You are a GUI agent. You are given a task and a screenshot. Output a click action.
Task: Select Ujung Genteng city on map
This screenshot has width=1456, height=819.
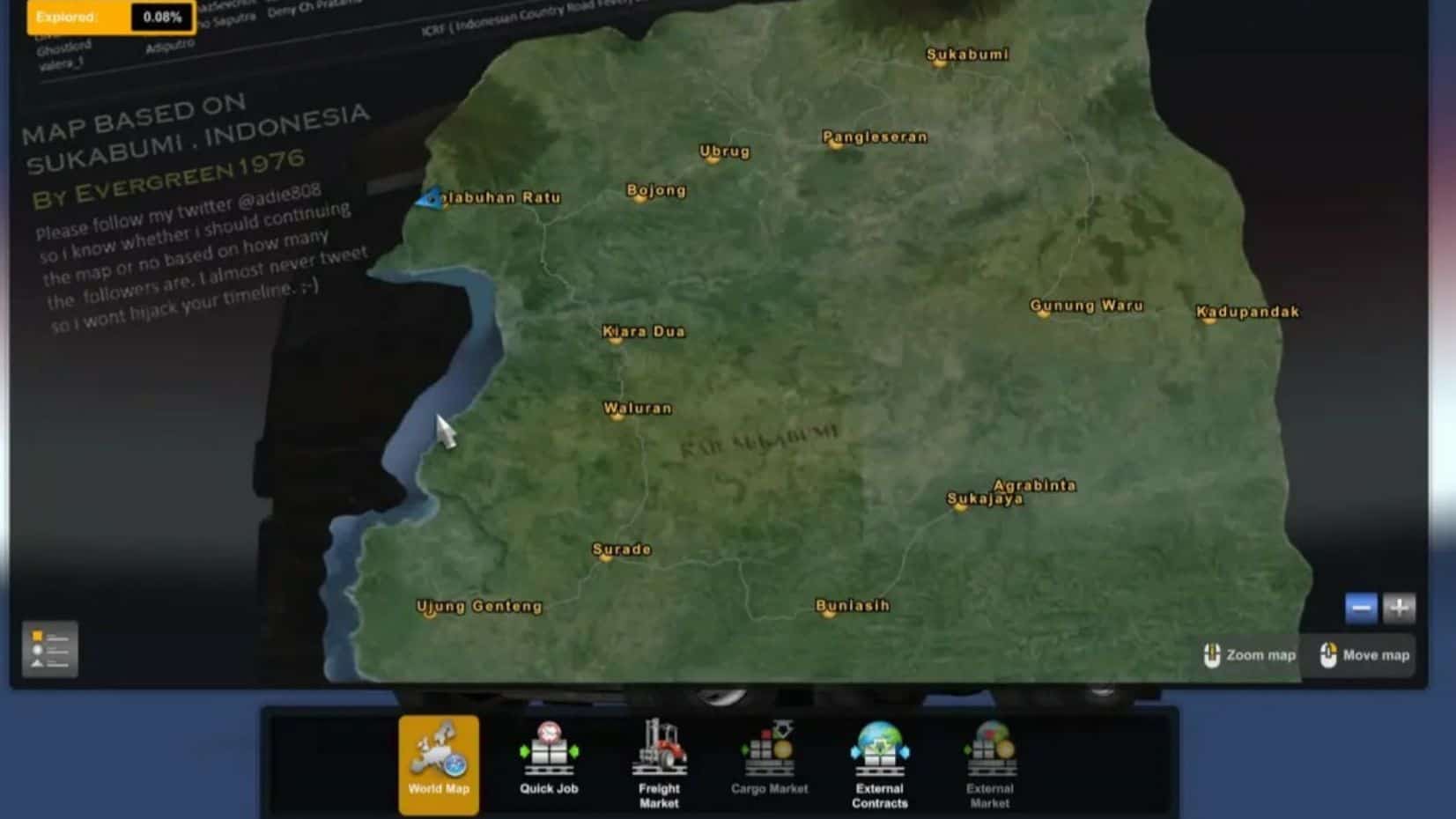coord(430,612)
